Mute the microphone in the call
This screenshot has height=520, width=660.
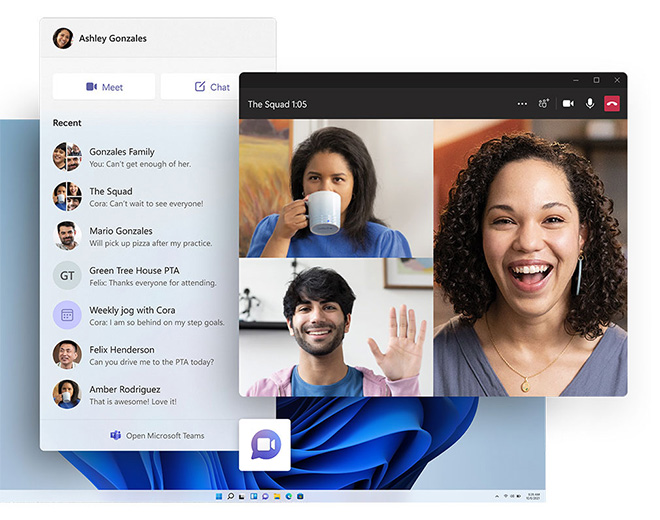[590, 104]
